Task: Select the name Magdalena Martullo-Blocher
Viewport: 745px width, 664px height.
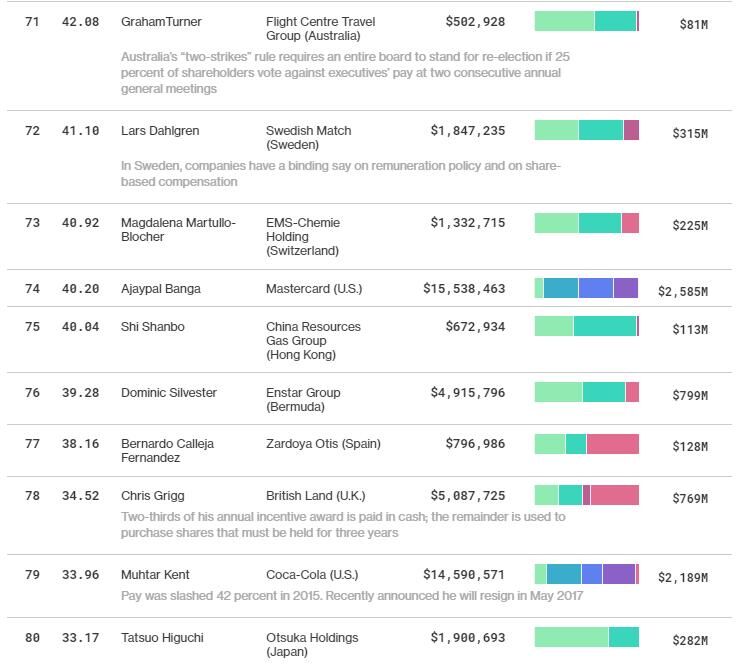Action: coord(178,230)
